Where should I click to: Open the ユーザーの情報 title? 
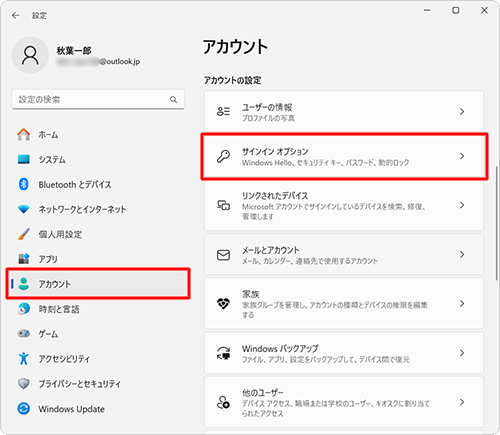tap(267, 107)
